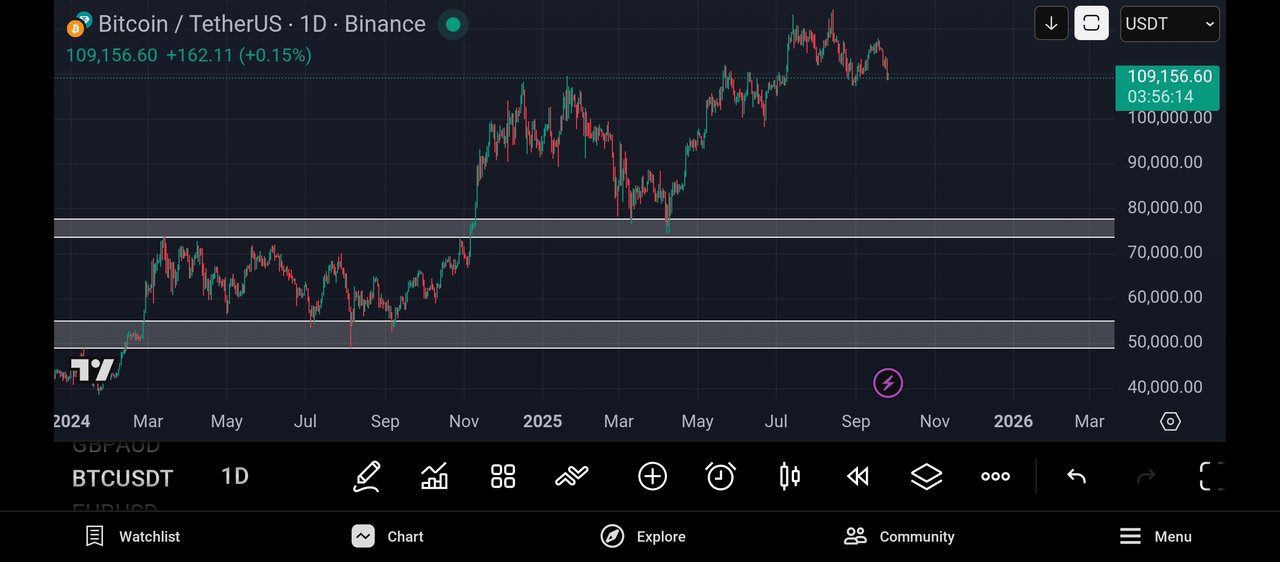Redo the last chart action

[1146, 477]
